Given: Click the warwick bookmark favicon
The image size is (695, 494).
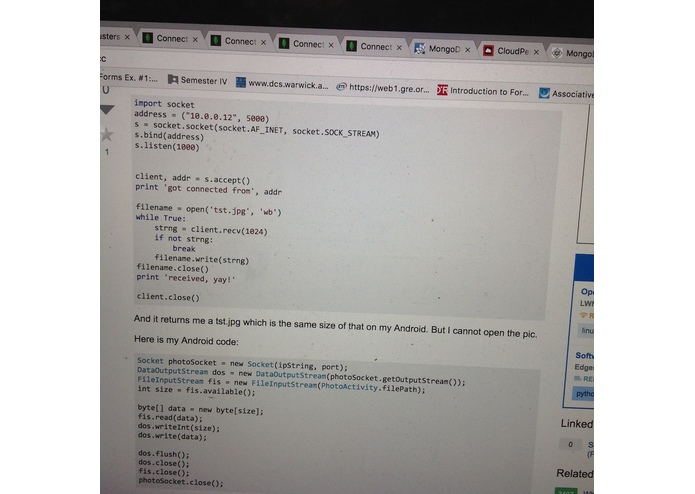Looking at the screenshot, I should [x=241, y=82].
